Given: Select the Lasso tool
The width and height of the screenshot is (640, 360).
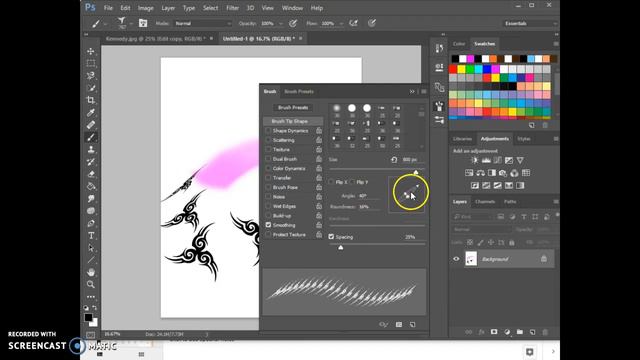Looking at the screenshot, I should [x=91, y=76].
